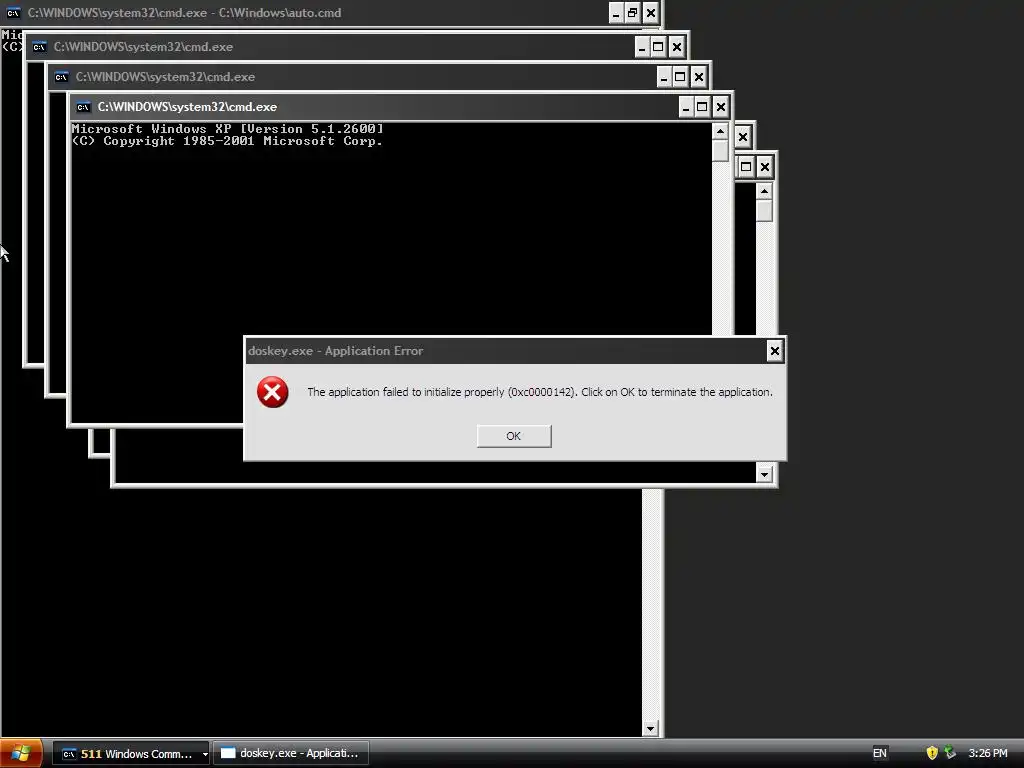Image resolution: width=1024 pixels, height=768 pixels.
Task: Click the scrollbar thumb in front cmd.exe window
Action: coord(720,151)
